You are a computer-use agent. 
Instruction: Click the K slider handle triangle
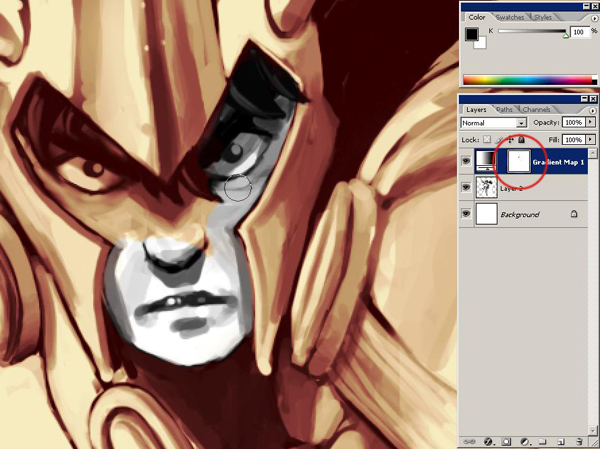566,36
